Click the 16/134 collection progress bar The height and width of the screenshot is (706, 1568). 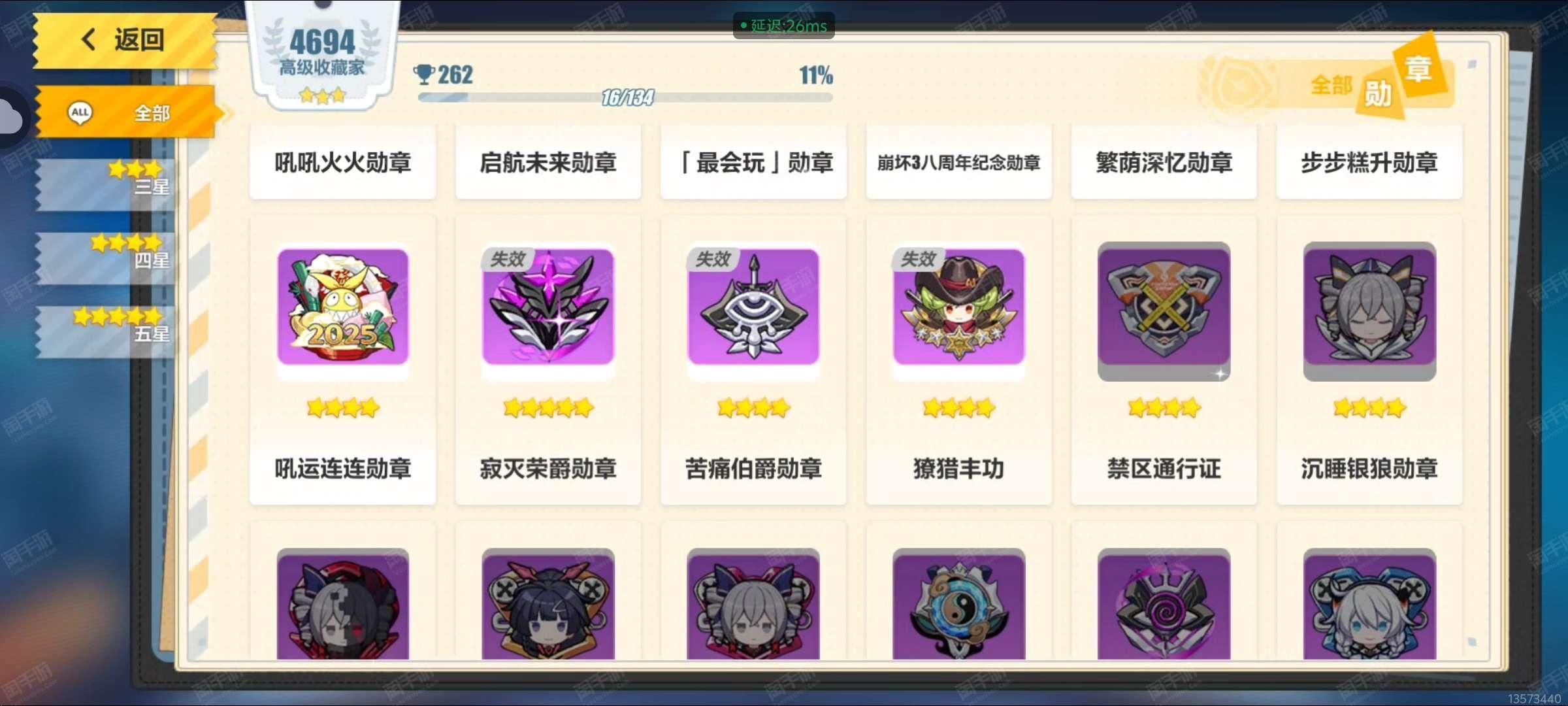coord(625,97)
